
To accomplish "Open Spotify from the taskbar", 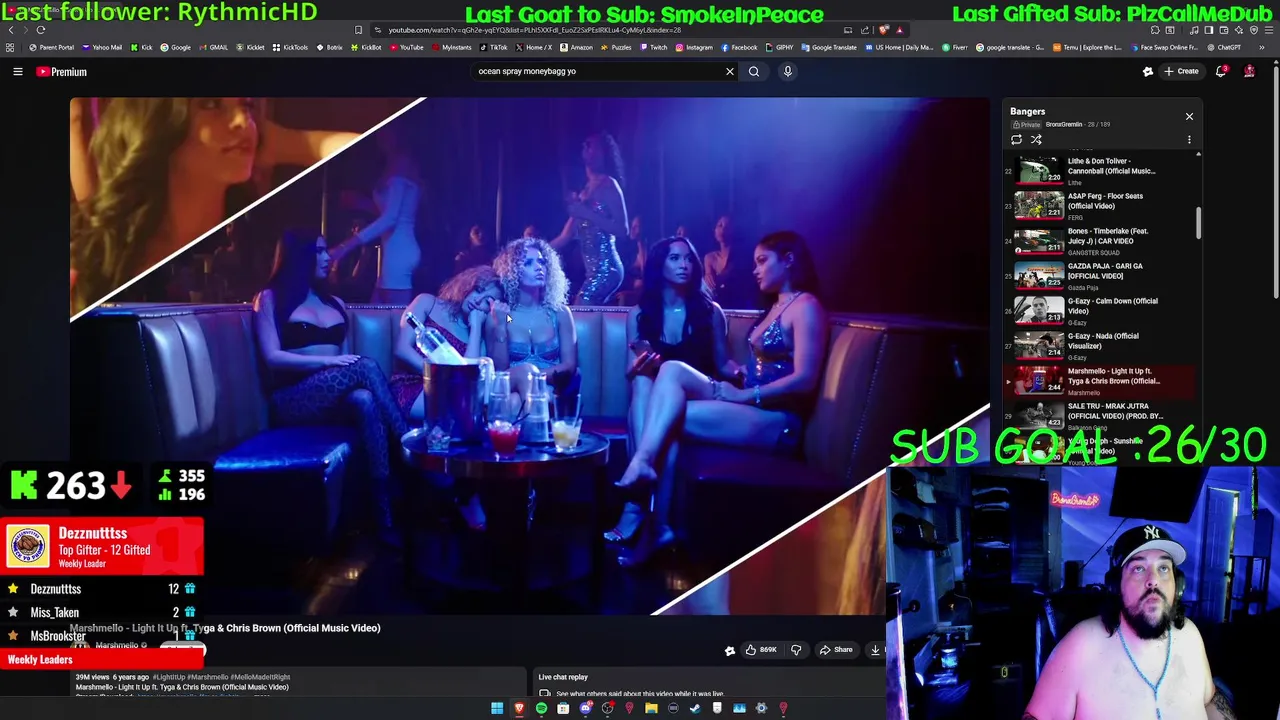I will coord(541,708).
